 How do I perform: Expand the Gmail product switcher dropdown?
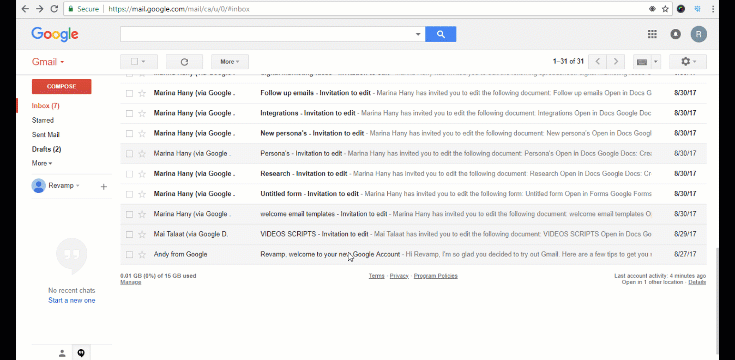(48, 62)
